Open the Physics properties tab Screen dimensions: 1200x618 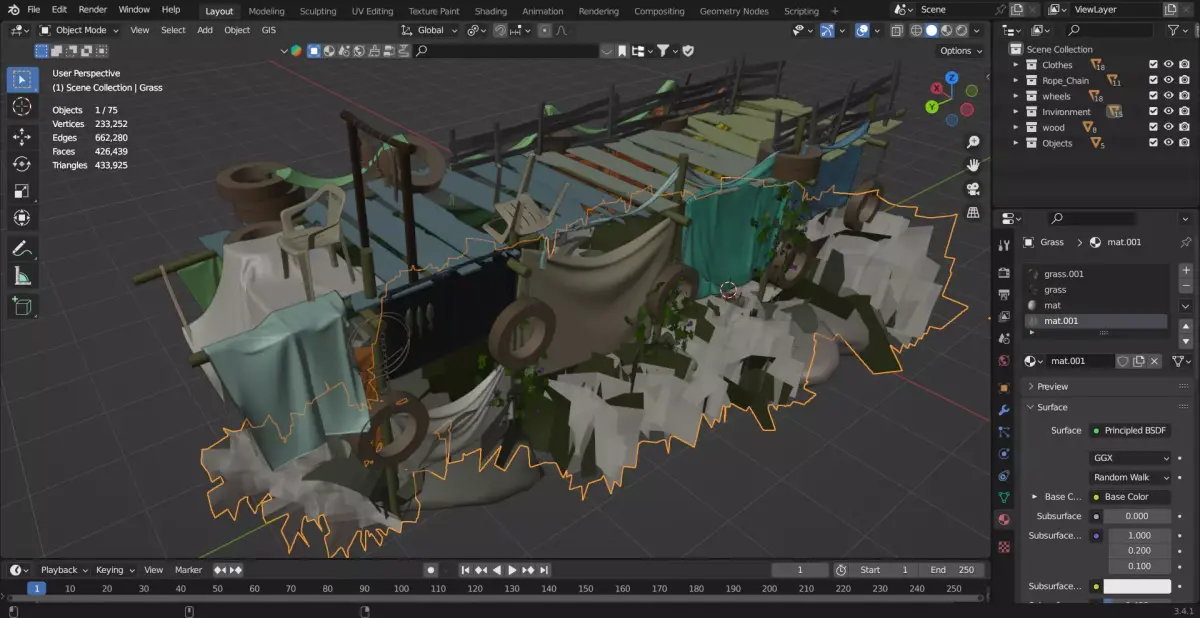tap(1005, 453)
